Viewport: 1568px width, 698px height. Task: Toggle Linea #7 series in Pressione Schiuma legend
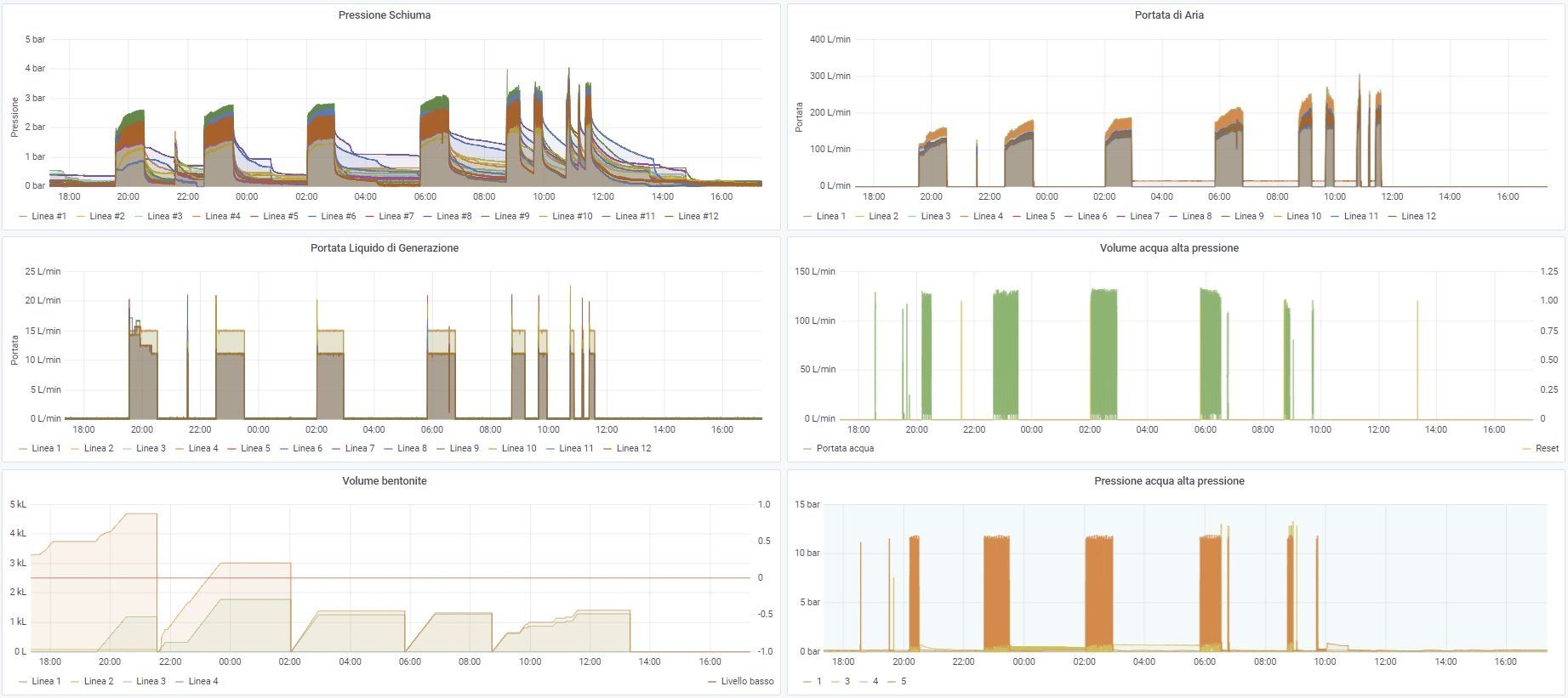[396, 216]
